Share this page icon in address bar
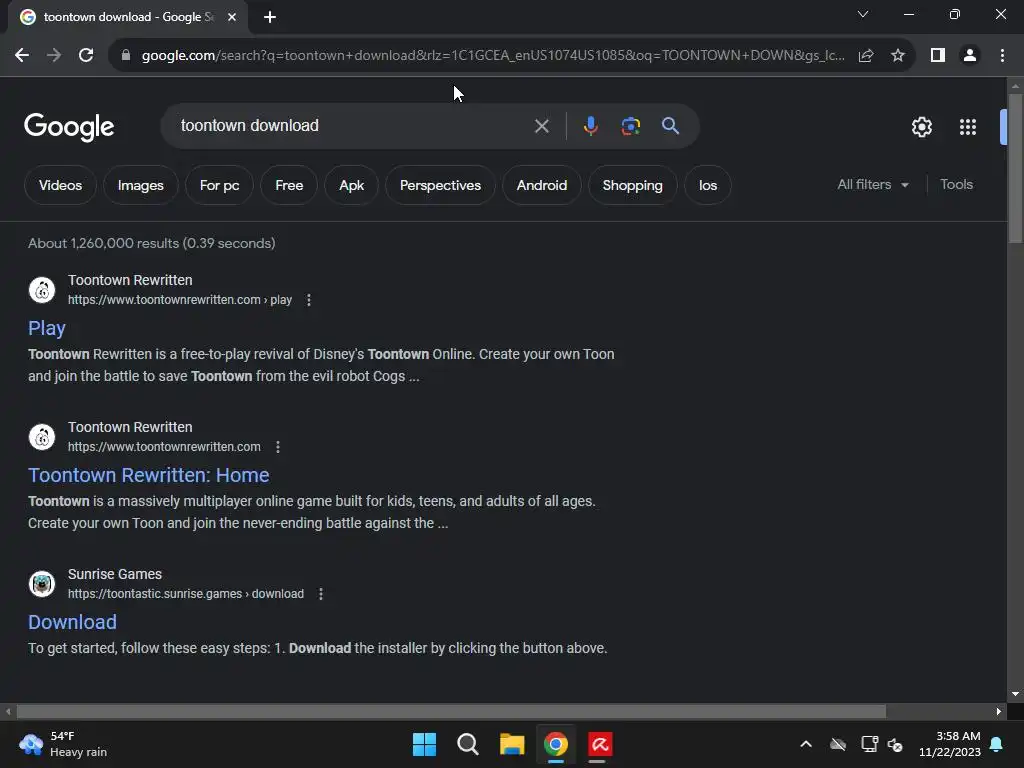 [866, 56]
